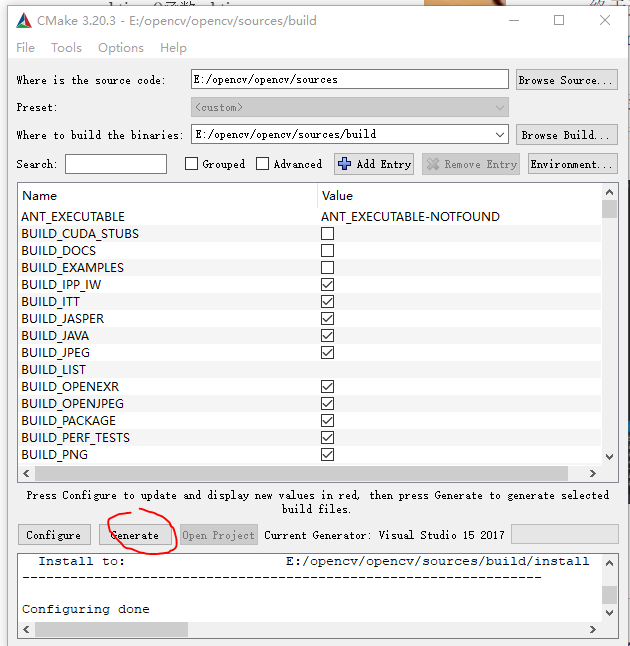Select the BUILD_LIST entry
Viewport: 630px width, 646px height.
pos(54,370)
